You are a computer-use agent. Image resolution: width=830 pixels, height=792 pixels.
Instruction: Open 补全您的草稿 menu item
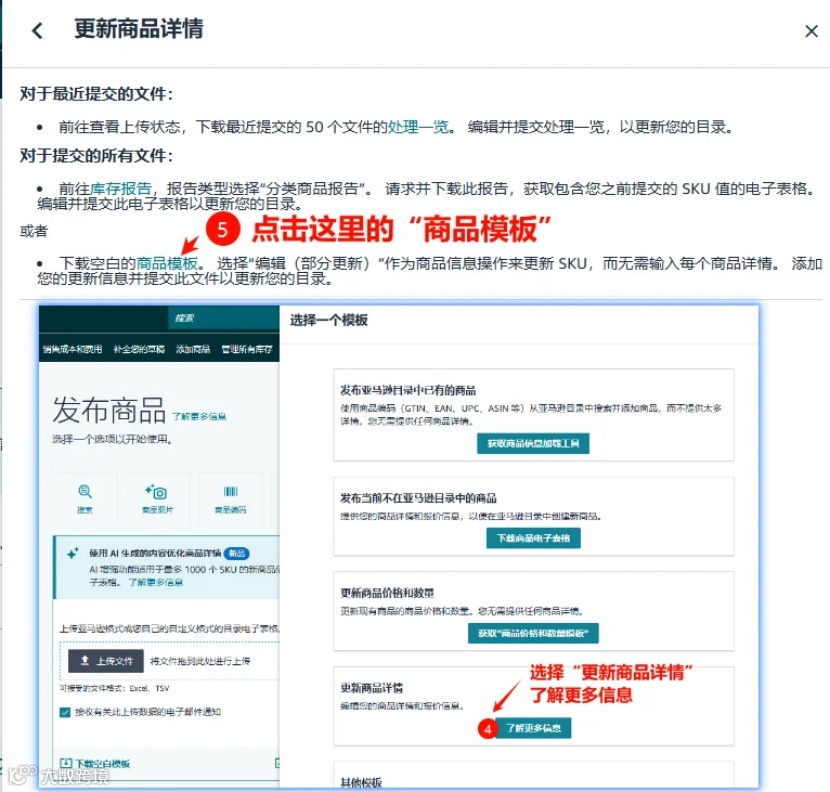(x=139, y=349)
